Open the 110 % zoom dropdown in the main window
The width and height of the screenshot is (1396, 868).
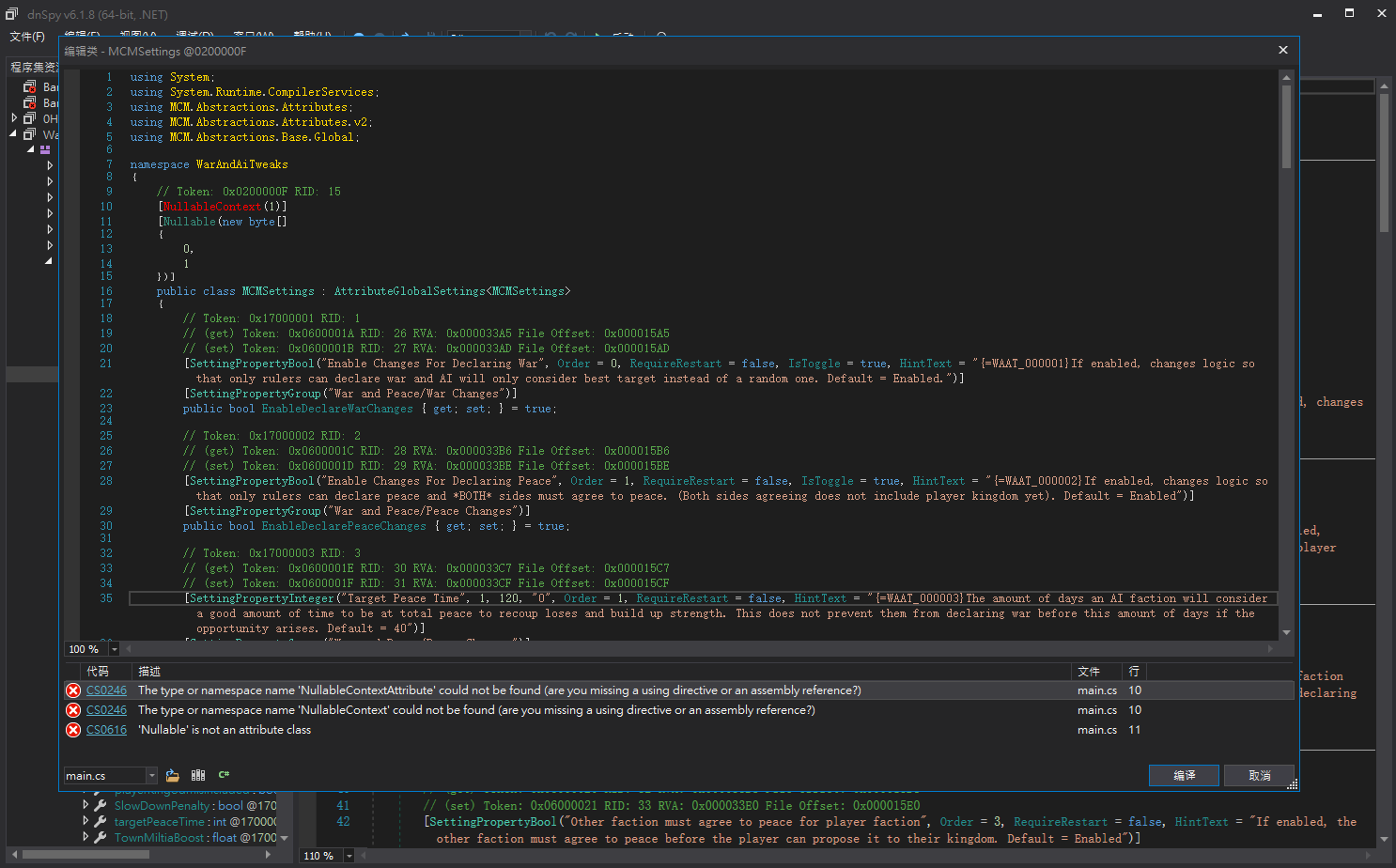point(349,856)
